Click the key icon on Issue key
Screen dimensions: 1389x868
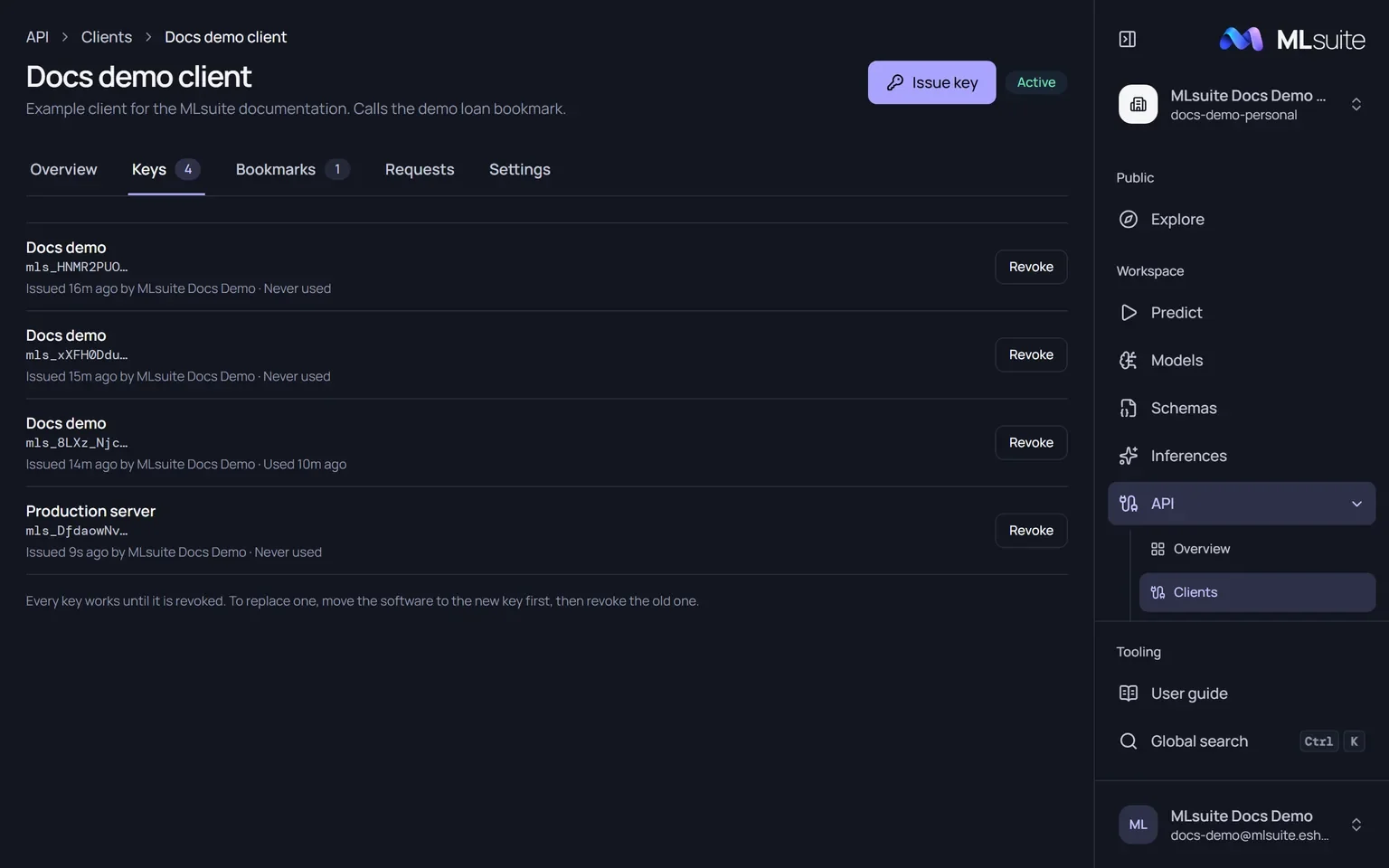pyautogui.click(x=895, y=82)
